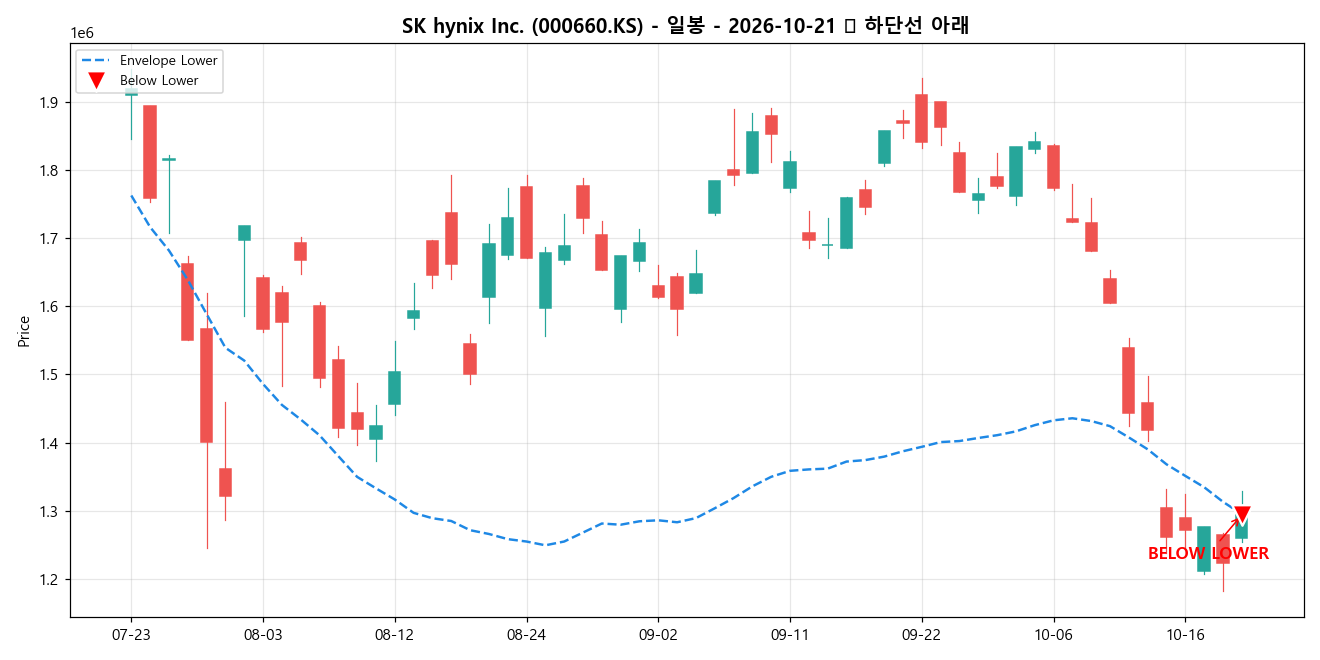Screen dimensions: 1320x660
Task: Click the 08-03 x-axis date label
Action: (262, 635)
